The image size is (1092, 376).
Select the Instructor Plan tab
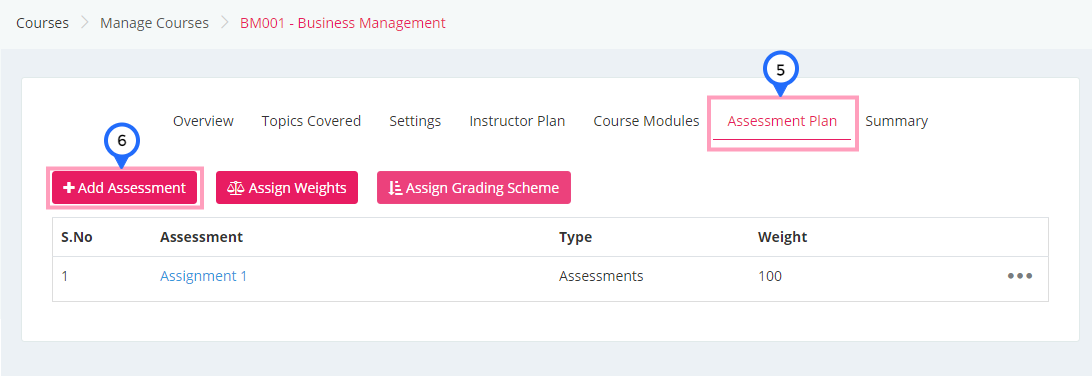(517, 121)
